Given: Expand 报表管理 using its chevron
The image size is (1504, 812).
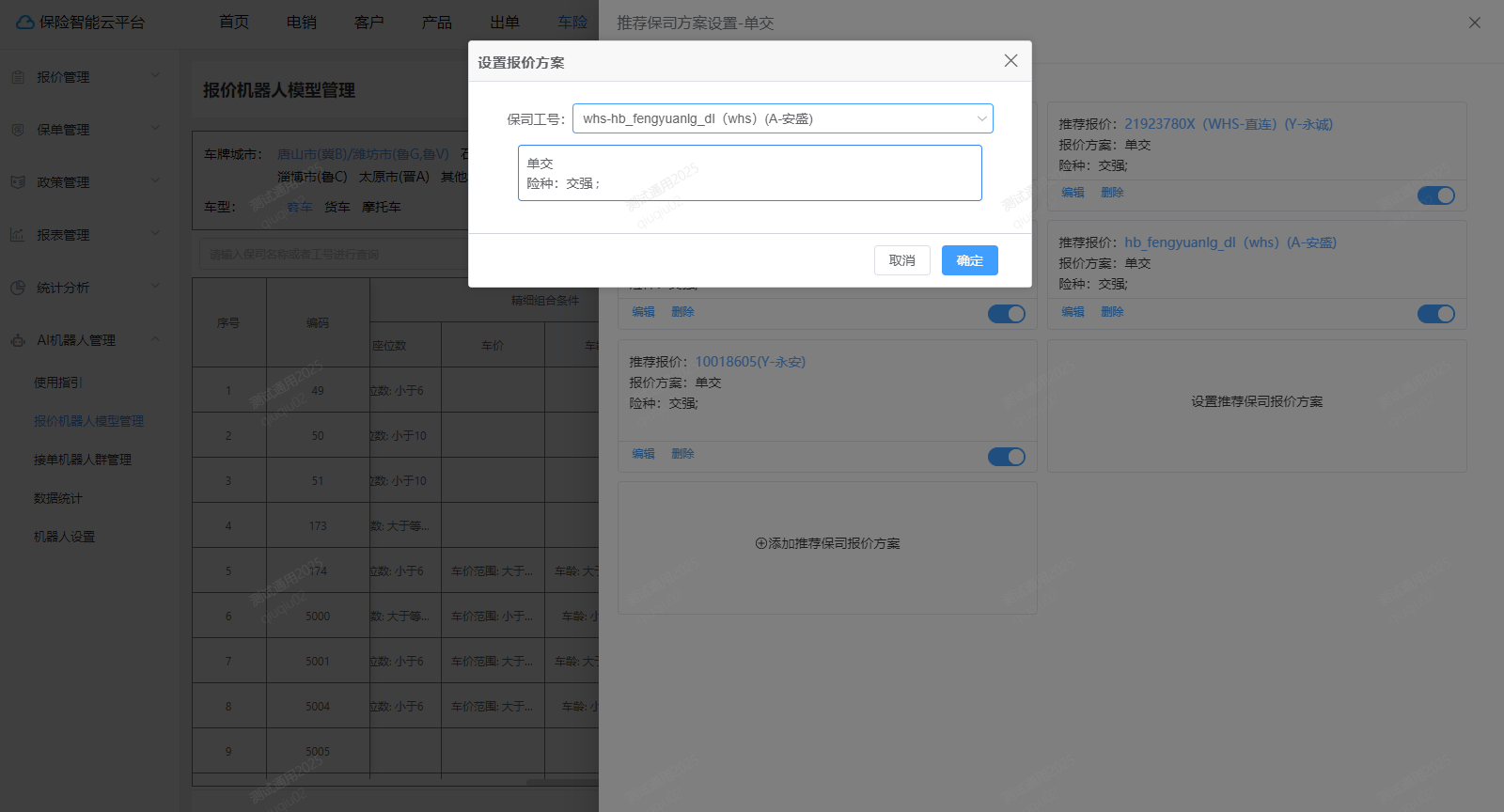Looking at the screenshot, I should point(155,234).
